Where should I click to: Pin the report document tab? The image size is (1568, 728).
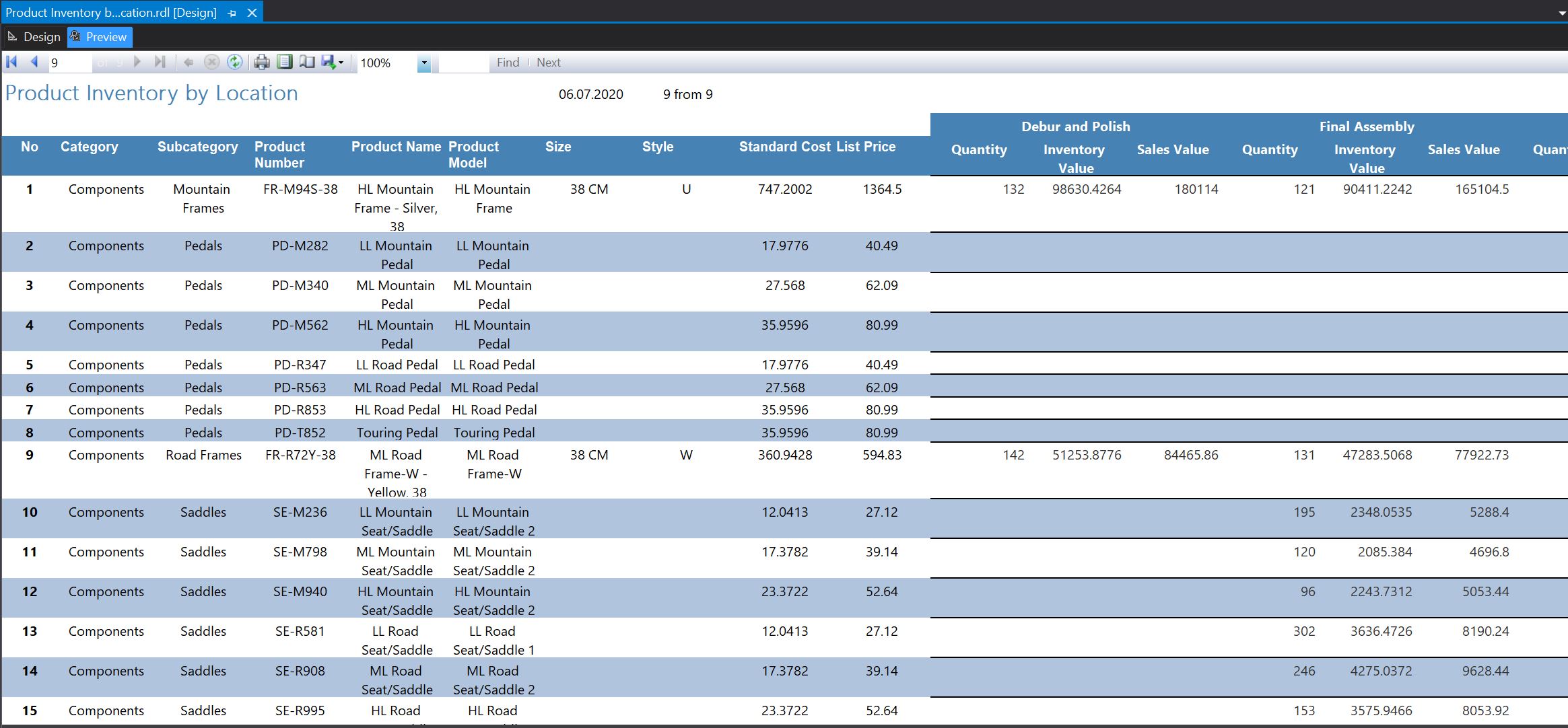pos(231,12)
